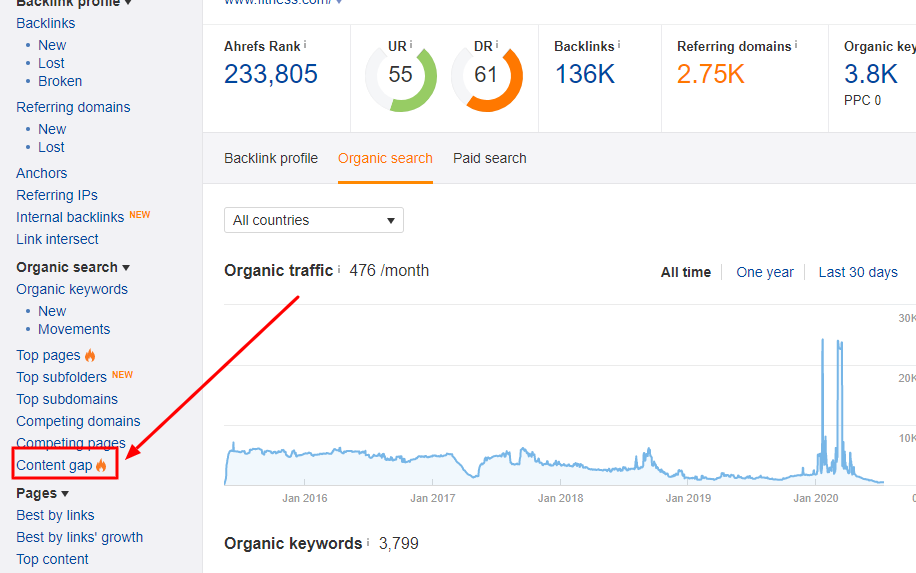The height and width of the screenshot is (573, 916).
Task: Open Best by links report
Action: pos(55,516)
